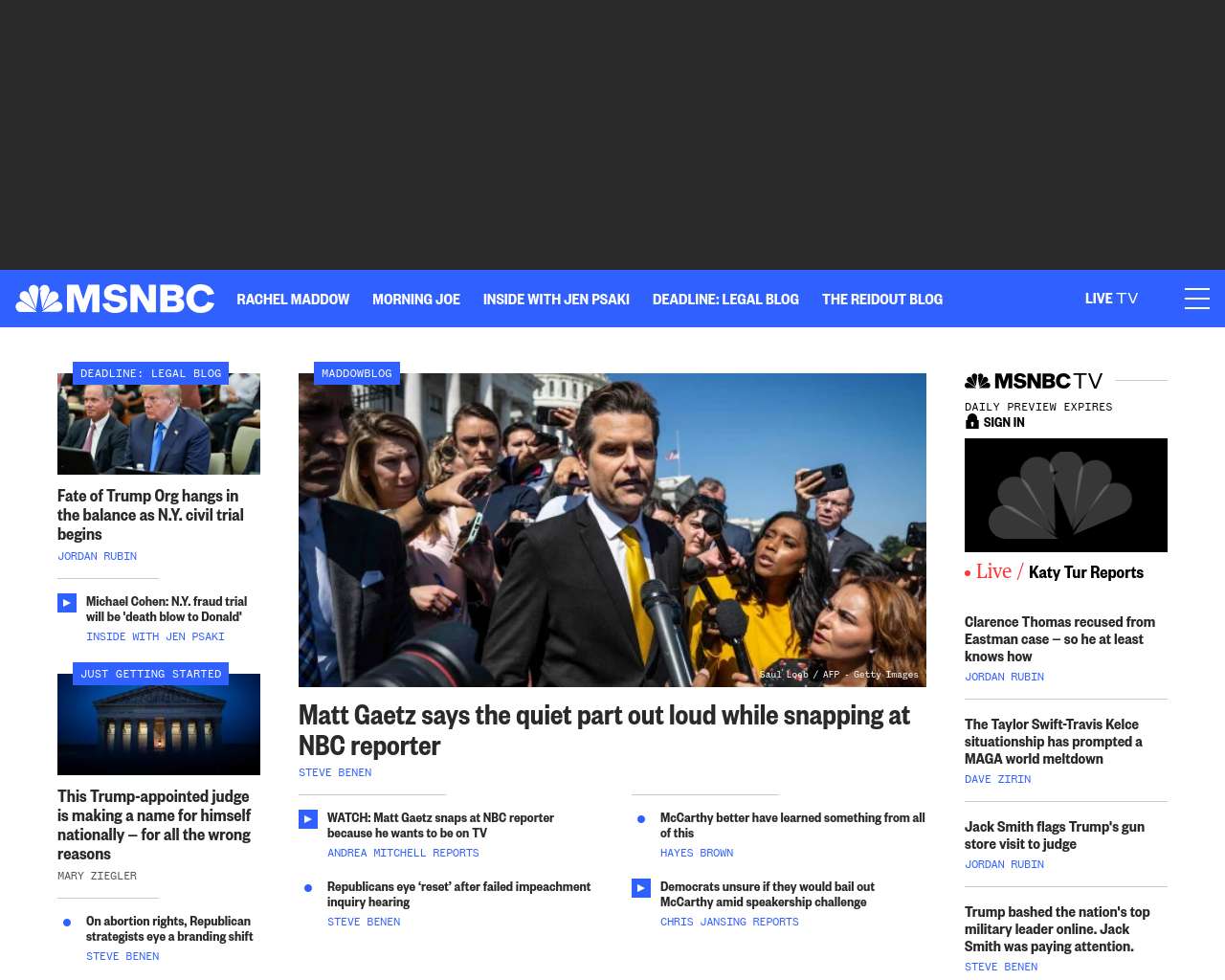1225x980 pixels.
Task: Click Andrea Mitchell Reports byline
Action: click(403, 853)
